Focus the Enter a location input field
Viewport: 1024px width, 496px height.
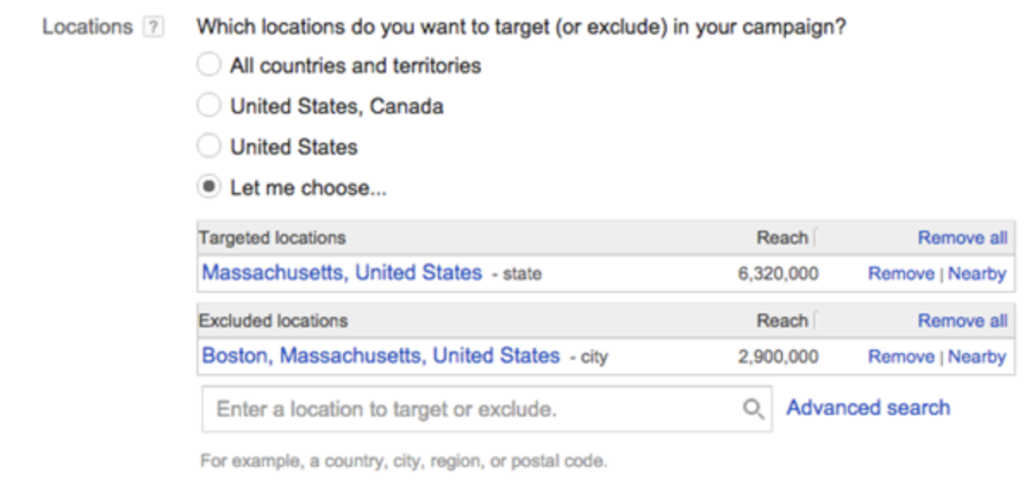pyautogui.click(x=487, y=409)
